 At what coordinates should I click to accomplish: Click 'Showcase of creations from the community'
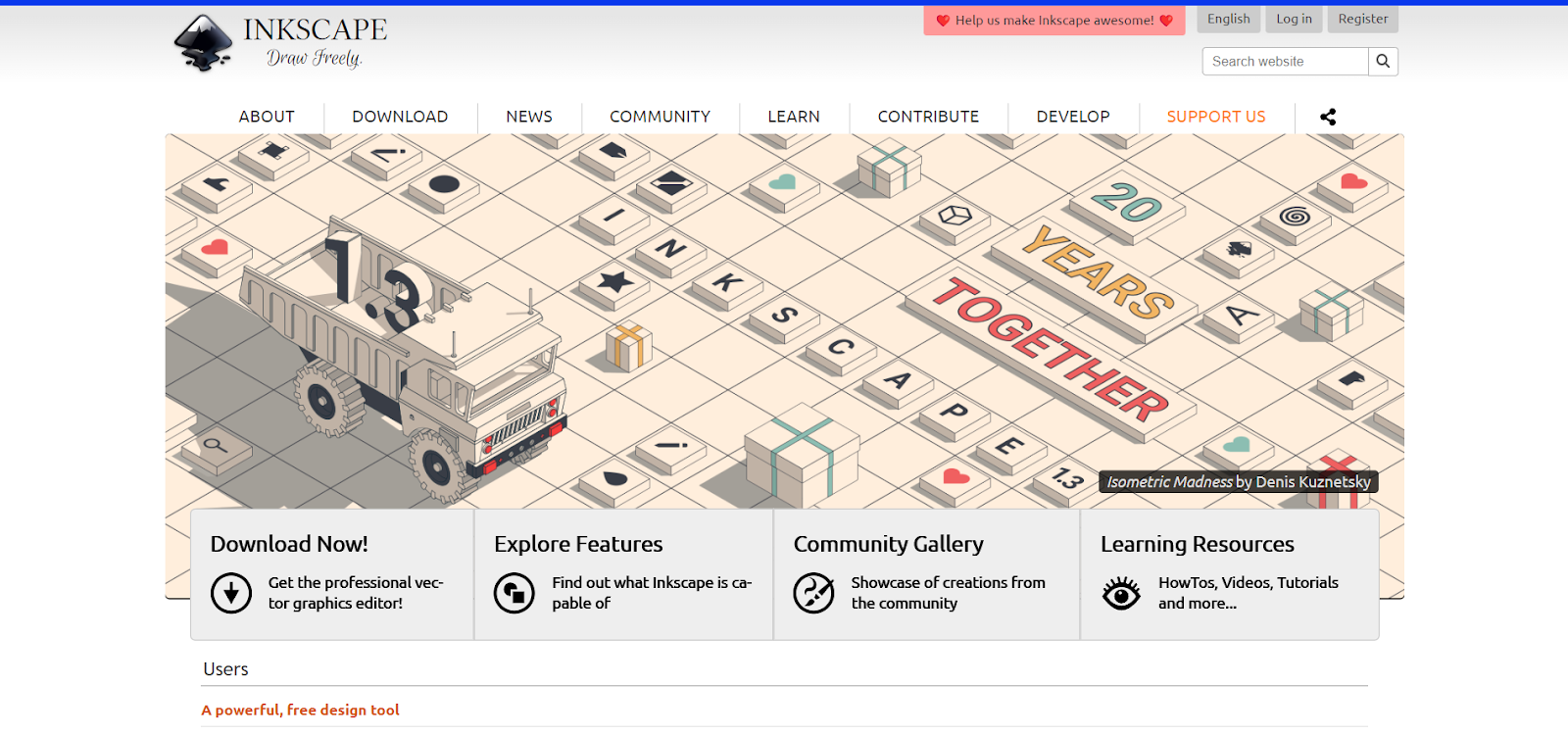coord(948,593)
